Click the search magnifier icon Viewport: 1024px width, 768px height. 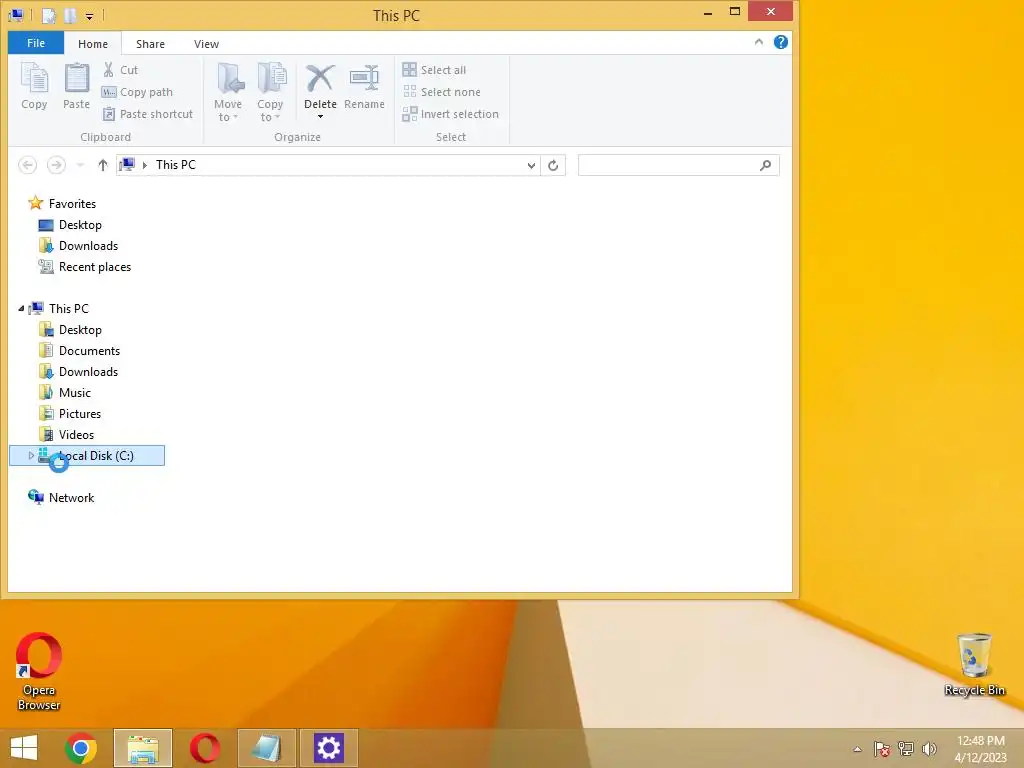click(765, 165)
